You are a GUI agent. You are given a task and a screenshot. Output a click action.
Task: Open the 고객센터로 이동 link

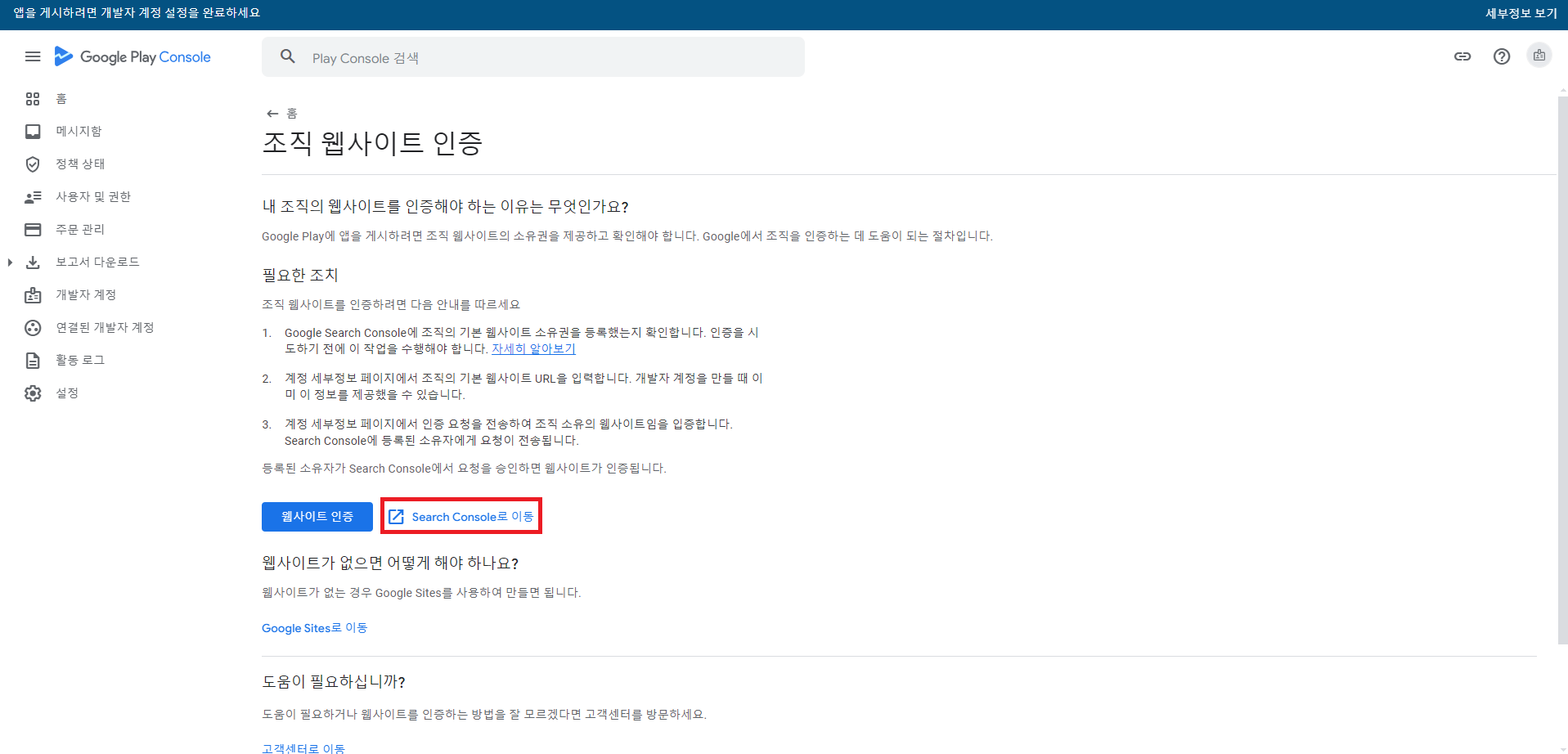(x=303, y=748)
